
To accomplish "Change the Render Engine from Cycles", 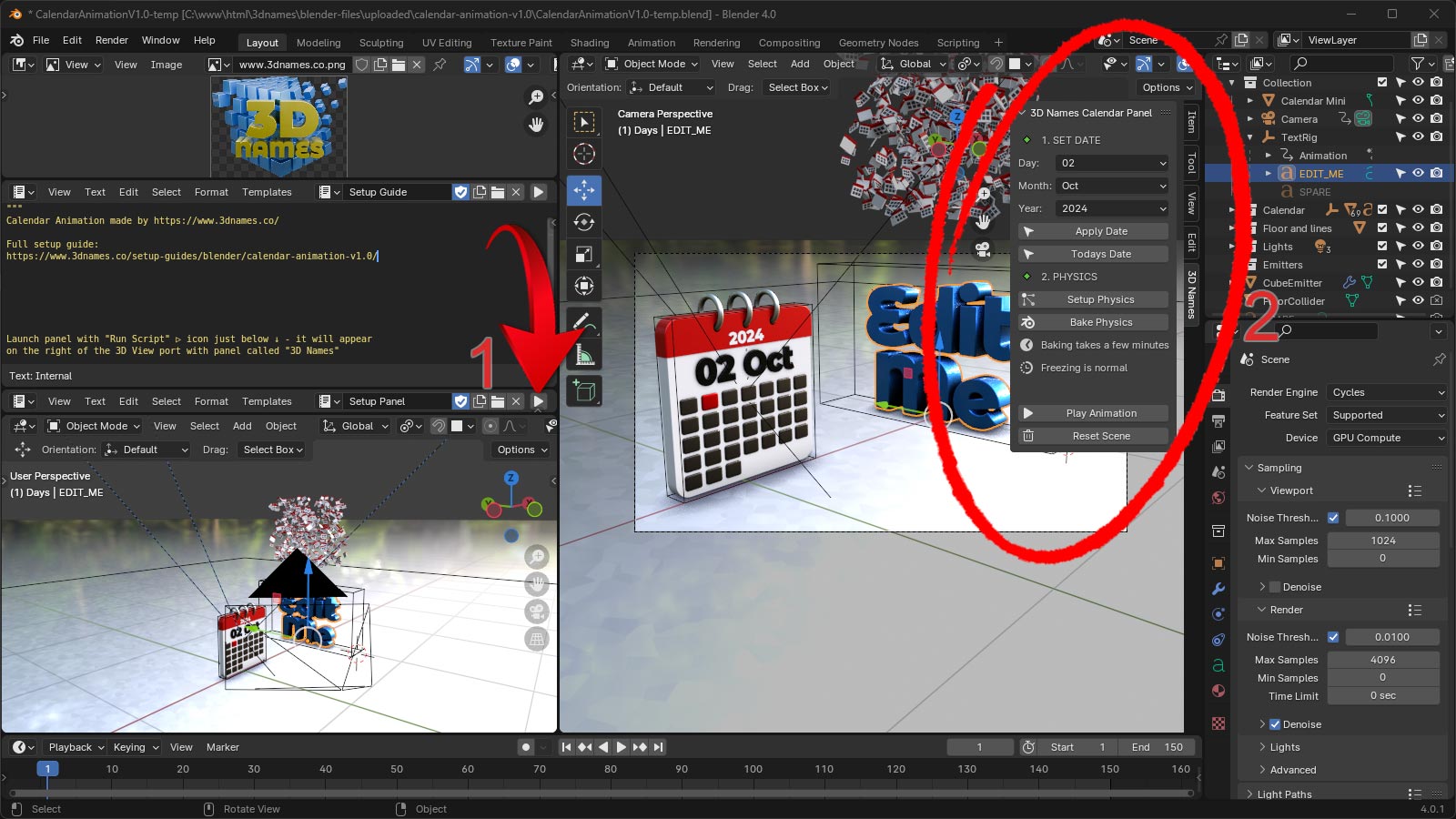I will [x=1386, y=392].
